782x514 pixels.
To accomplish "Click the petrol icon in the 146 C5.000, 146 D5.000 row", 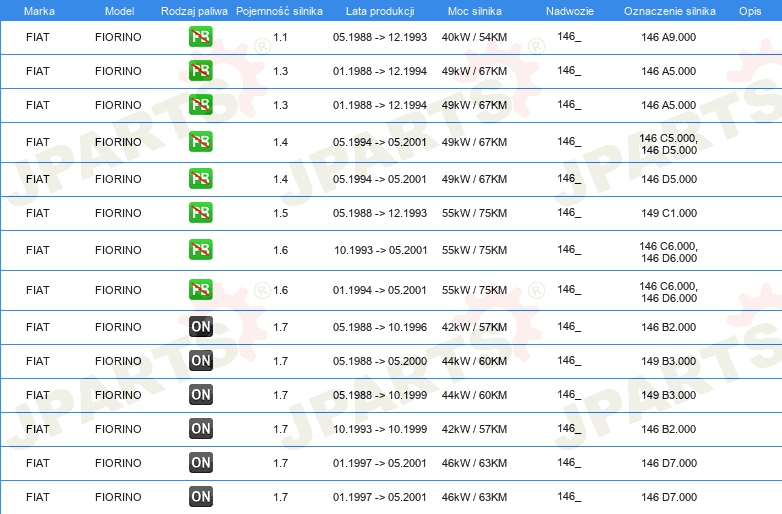I will click(200, 142).
